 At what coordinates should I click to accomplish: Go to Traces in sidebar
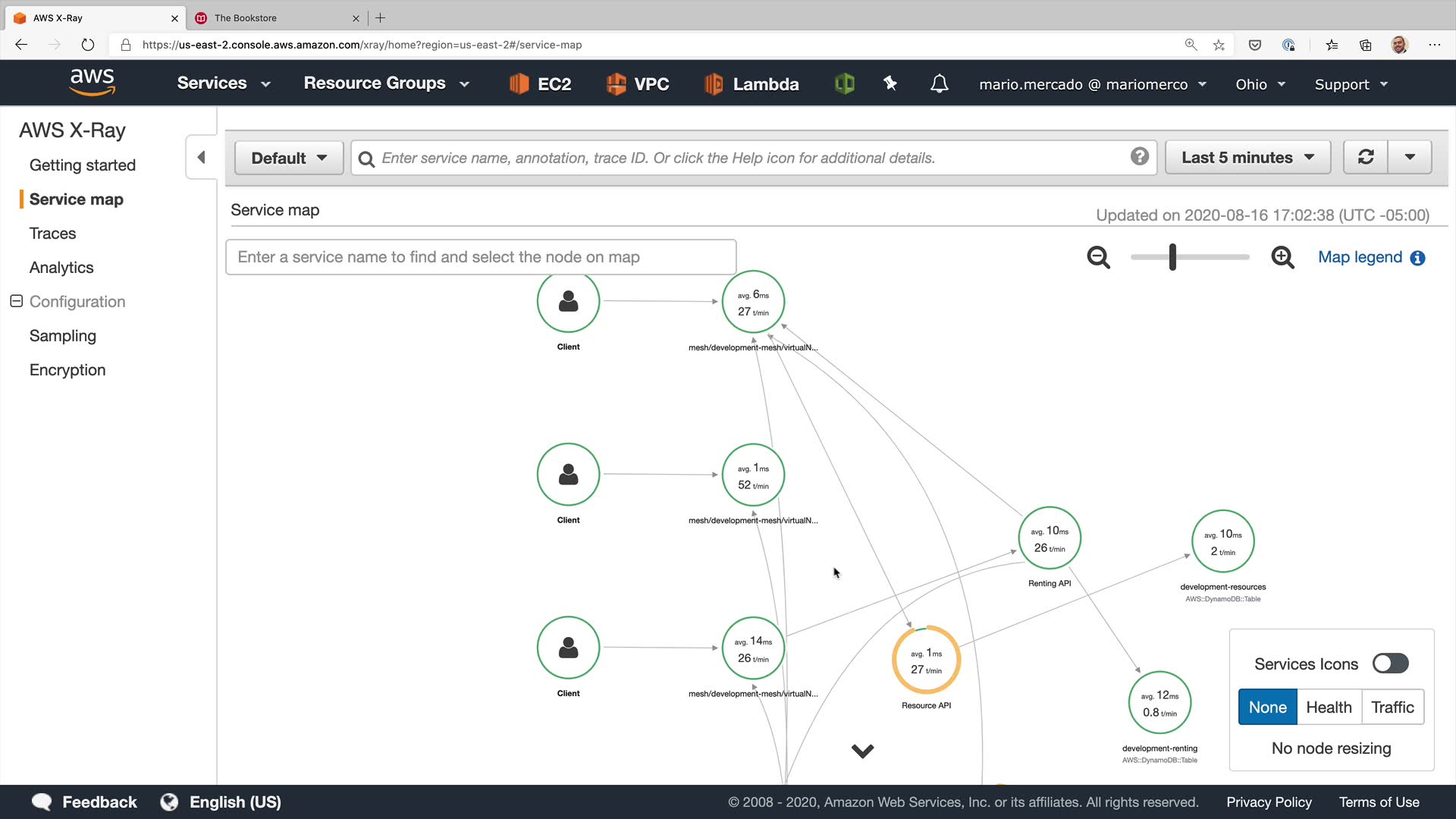pyautogui.click(x=52, y=234)
